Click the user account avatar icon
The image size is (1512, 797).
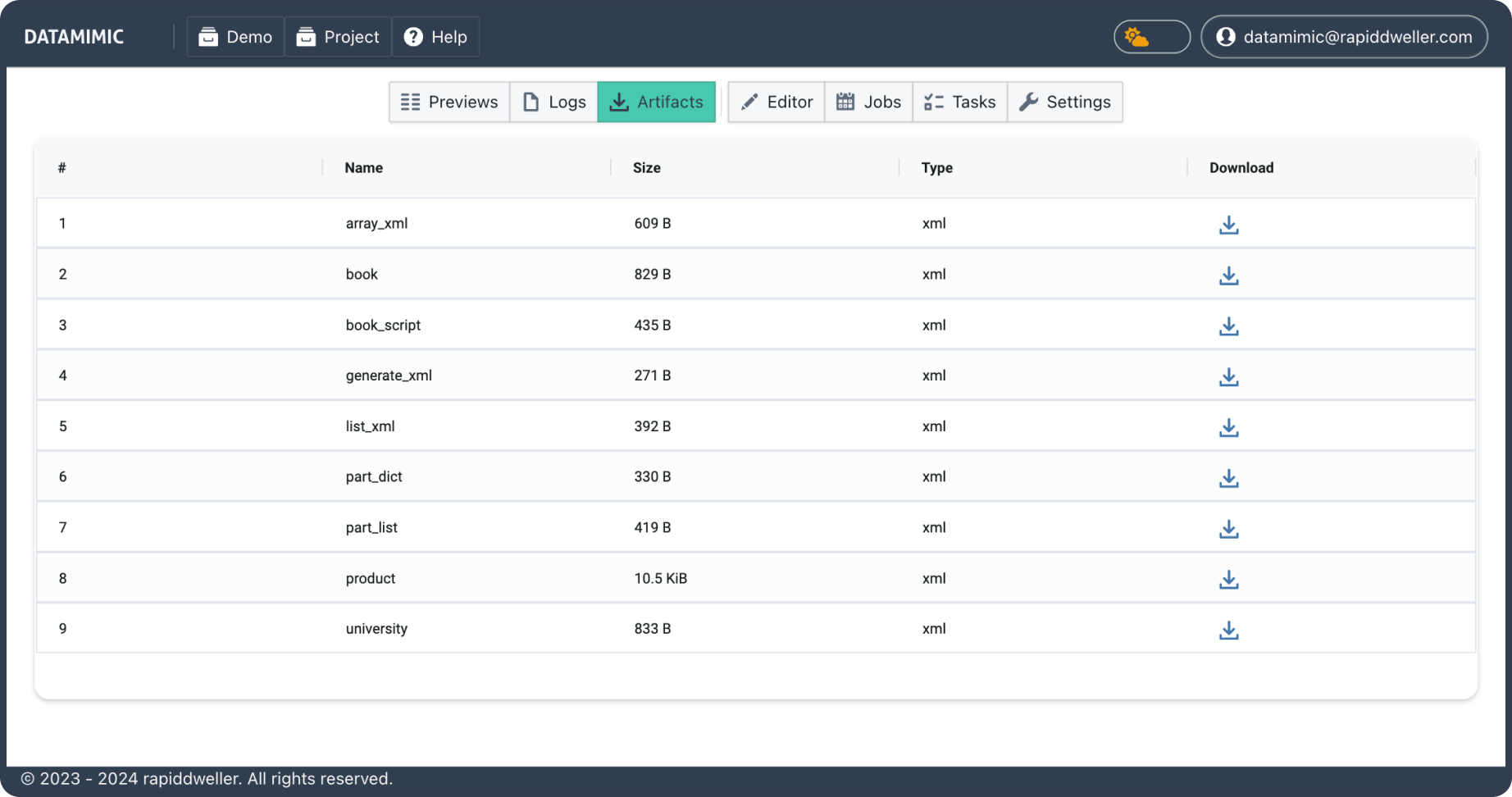[1226, 36]
